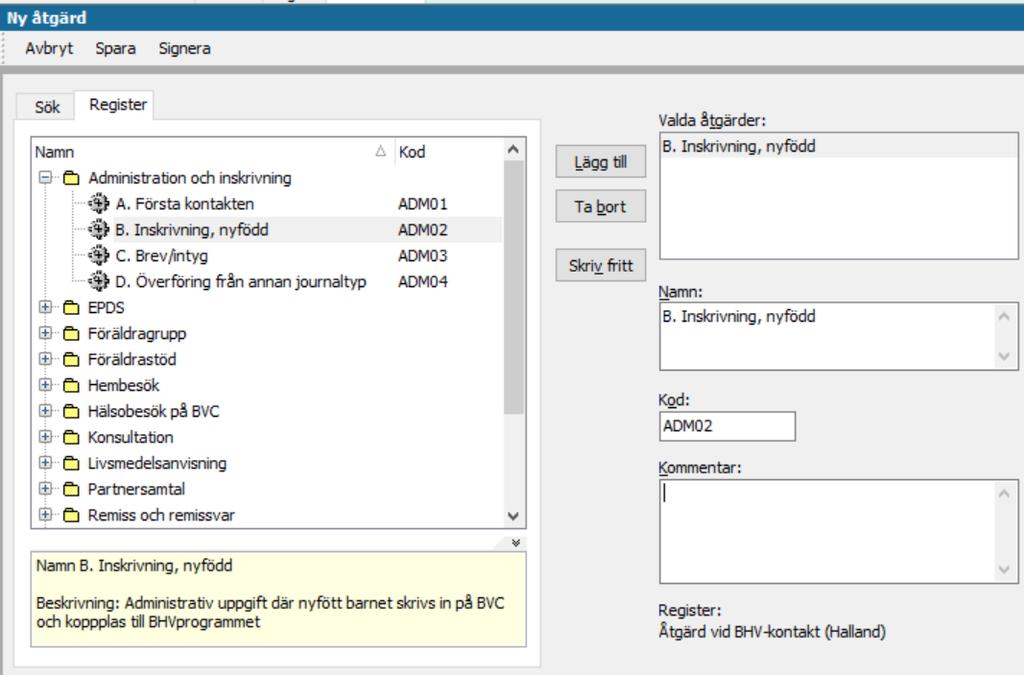The width and height of the screenshot is (1024, 675).
Task: Sort by the Namn column header
Action: pyautogui.click(x=212, y=151)
